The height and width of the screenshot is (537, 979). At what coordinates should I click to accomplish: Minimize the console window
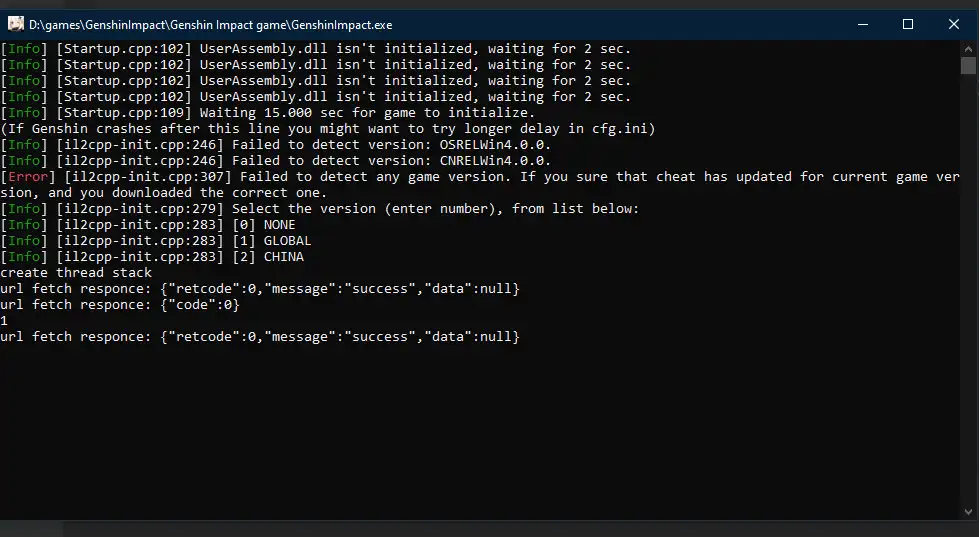pyautogui.click(x=862, y=23)
